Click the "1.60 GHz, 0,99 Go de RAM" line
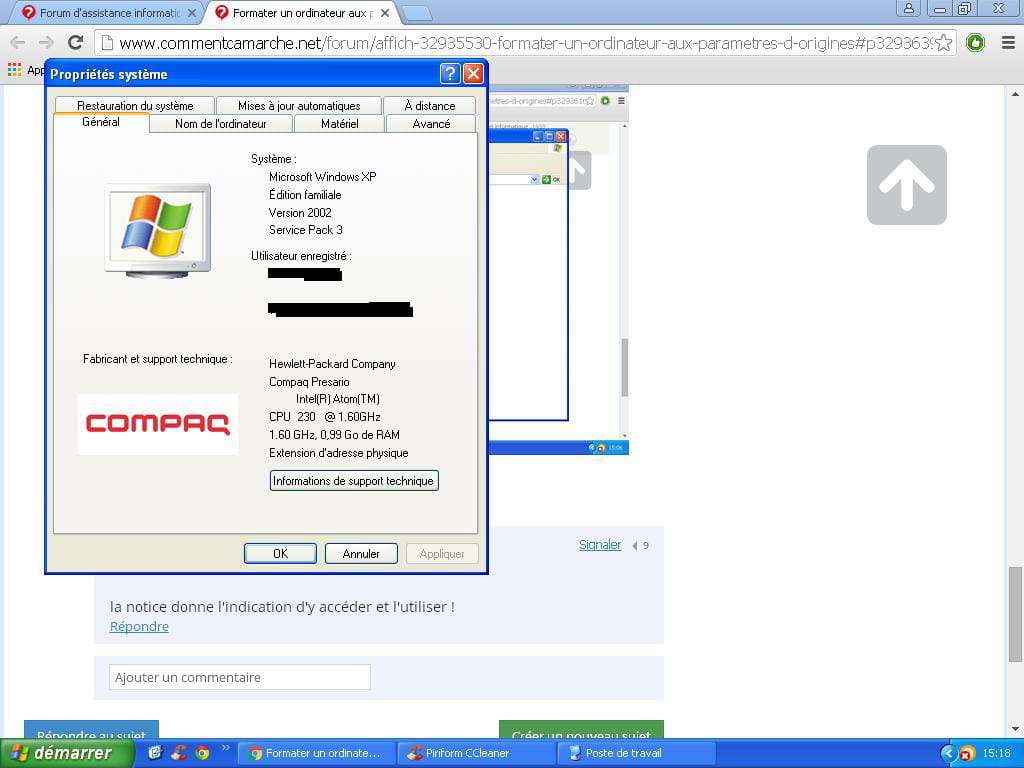Viewport: 1024px width, 768px height. [x=334, y=435]
